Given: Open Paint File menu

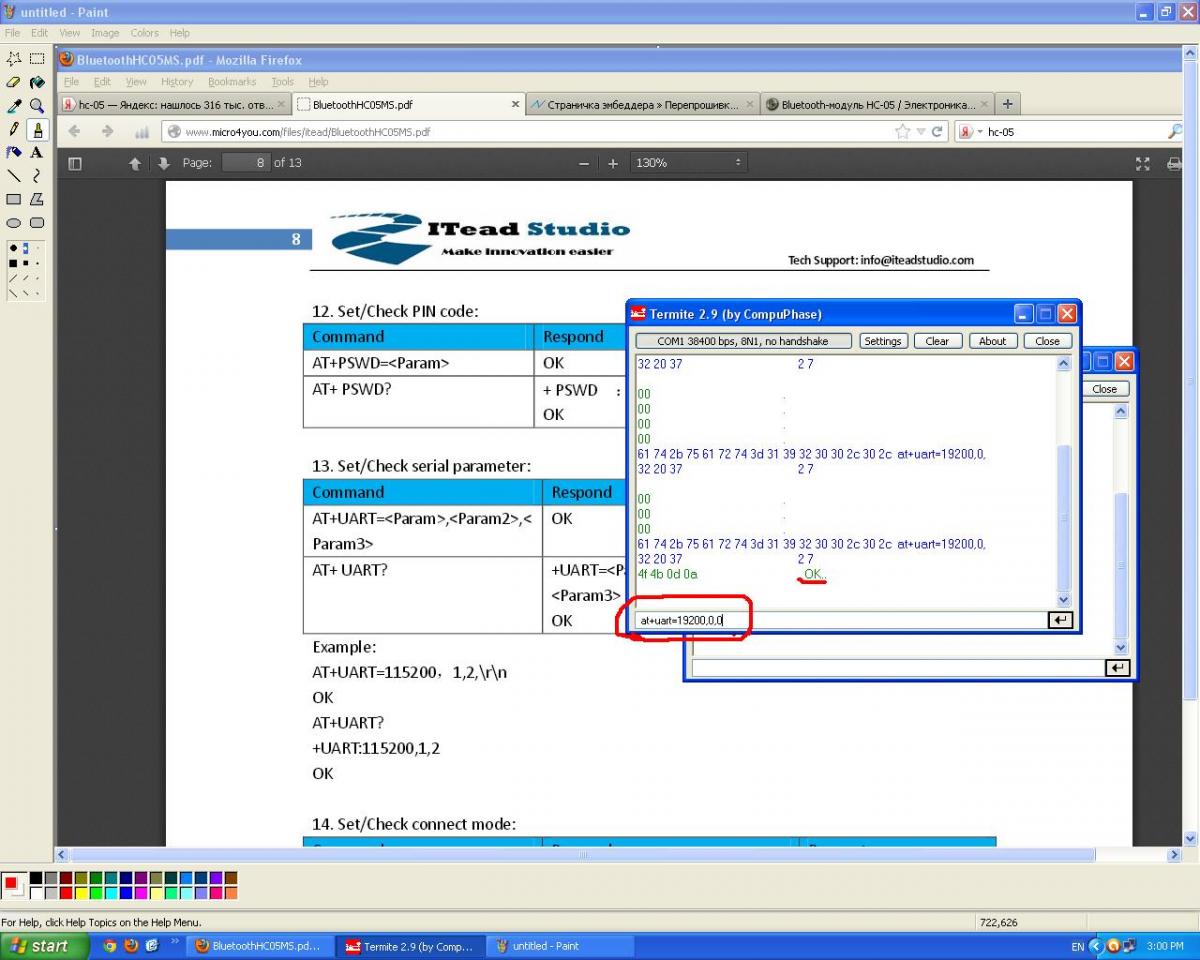Looking at the screenshot, I should coord(12,33).
